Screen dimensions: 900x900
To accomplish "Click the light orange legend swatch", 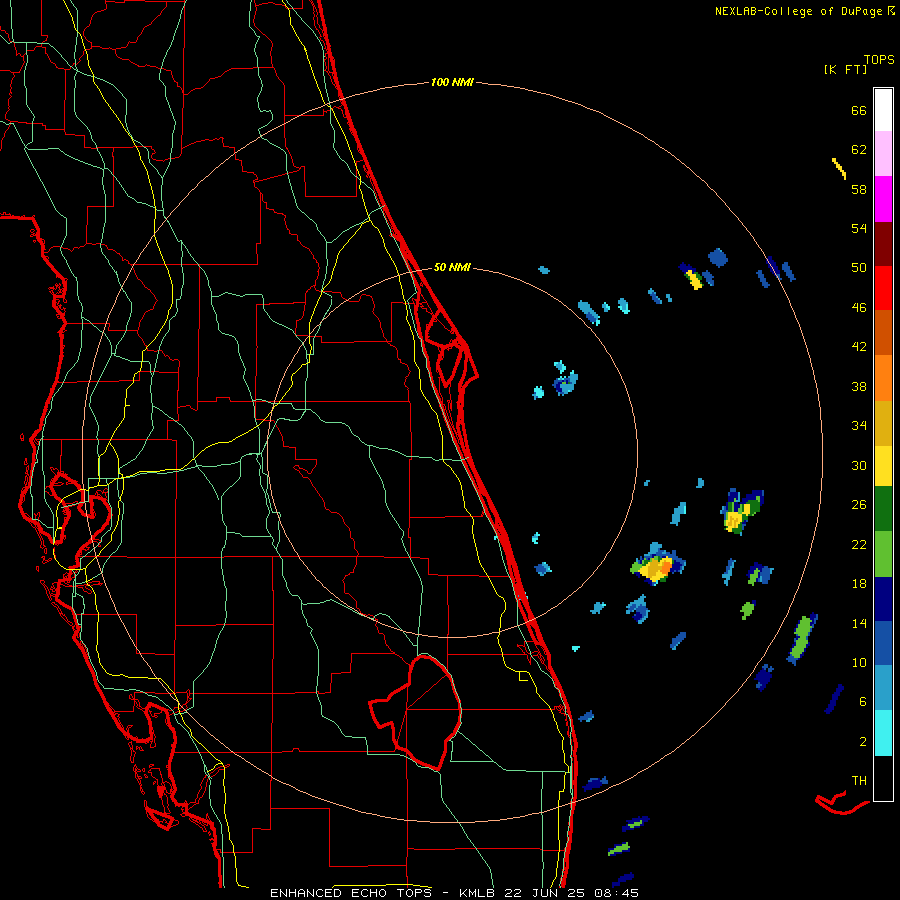I will point(883,378).
